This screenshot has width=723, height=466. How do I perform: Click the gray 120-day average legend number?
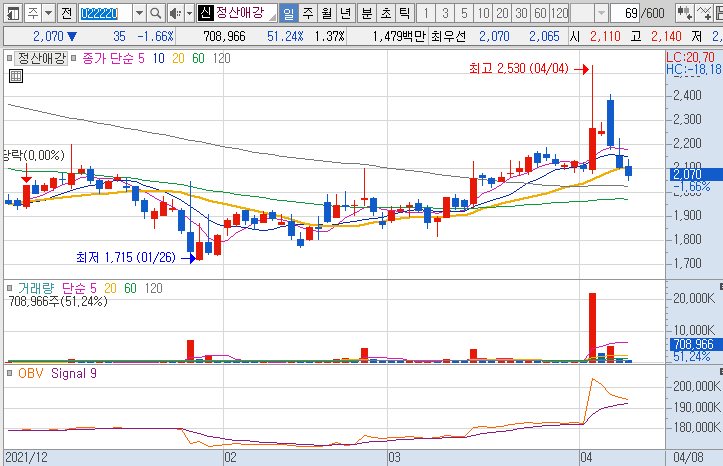[x=221, y=59]
